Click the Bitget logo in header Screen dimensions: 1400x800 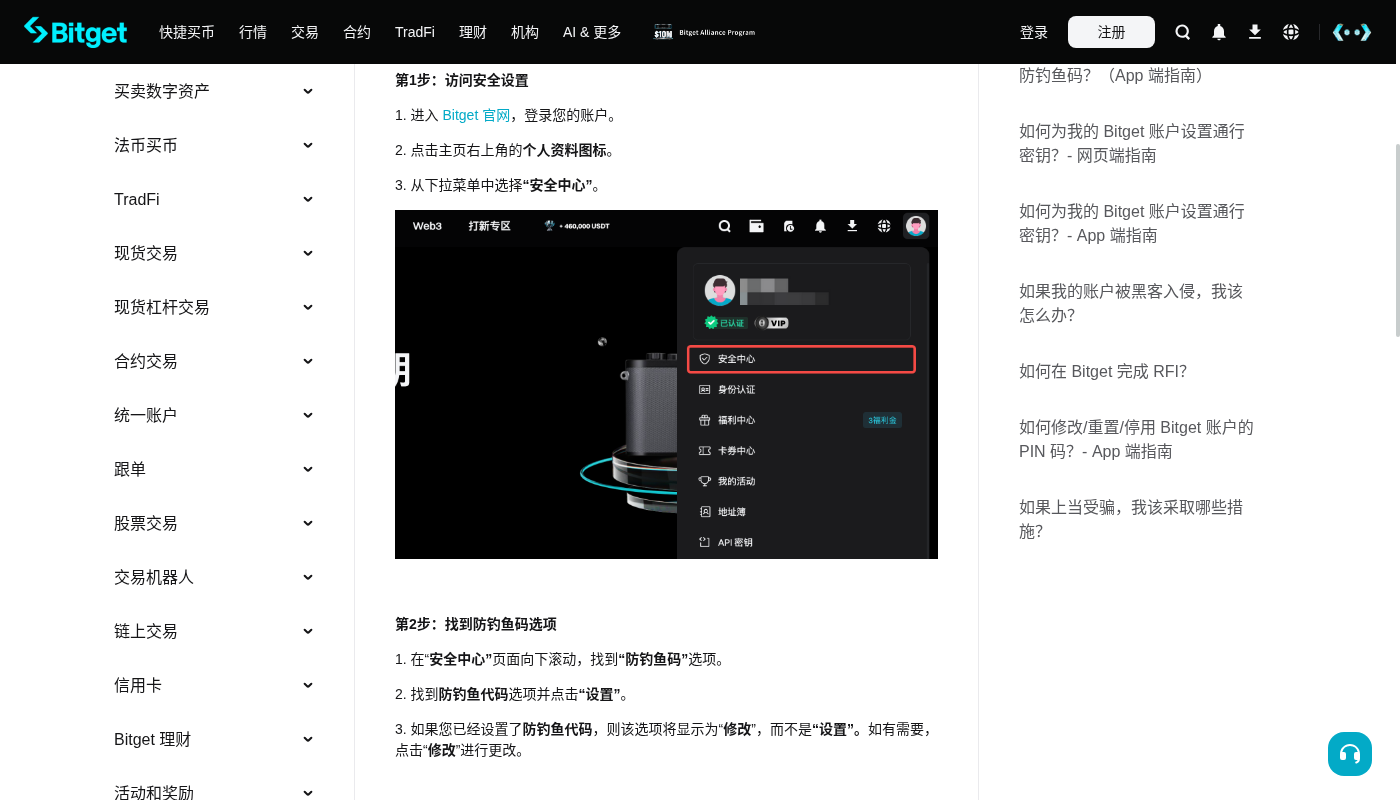point(76,32)
